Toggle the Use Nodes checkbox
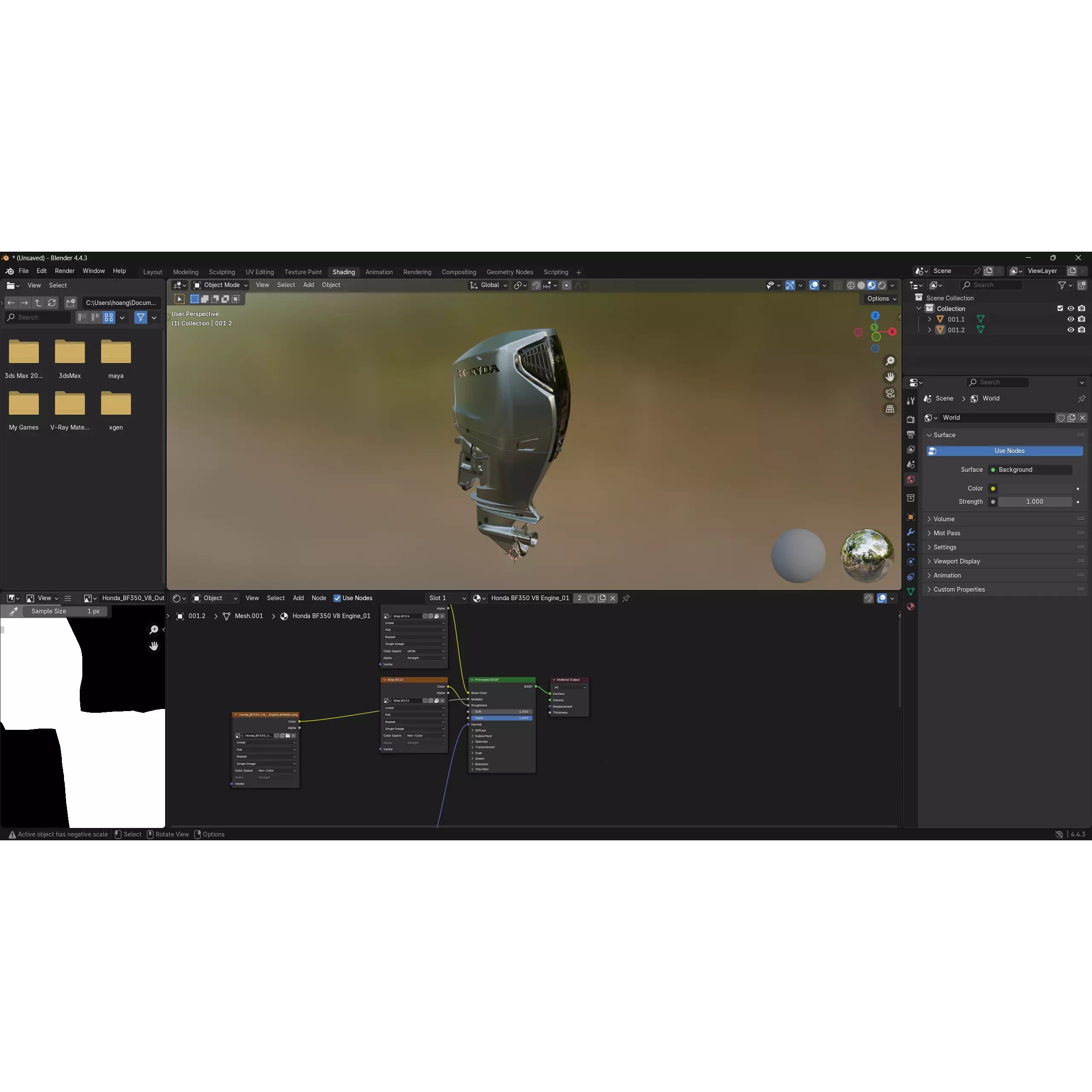 coord(337,598)
